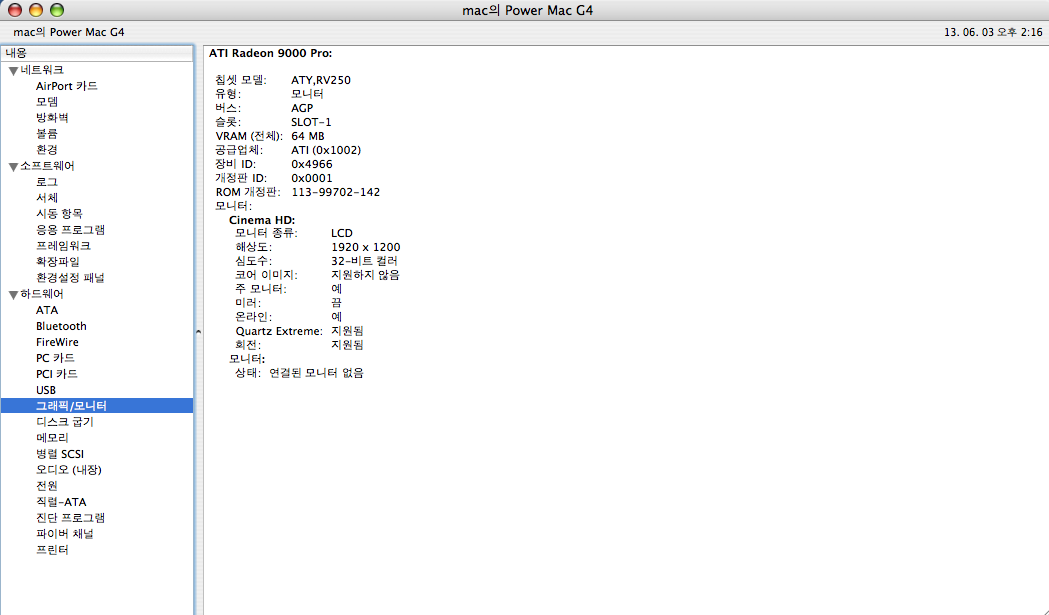
Task: Select AirPort 카드 in sidebar
Action: [x=66, y=86]
